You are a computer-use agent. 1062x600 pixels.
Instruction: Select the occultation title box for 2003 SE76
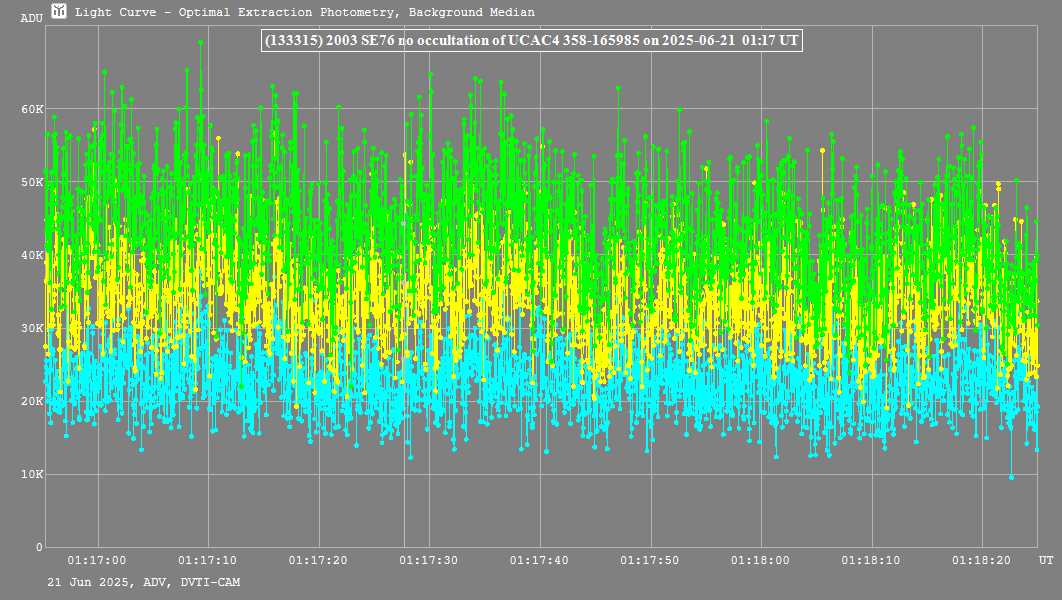[x=530, y=41]
